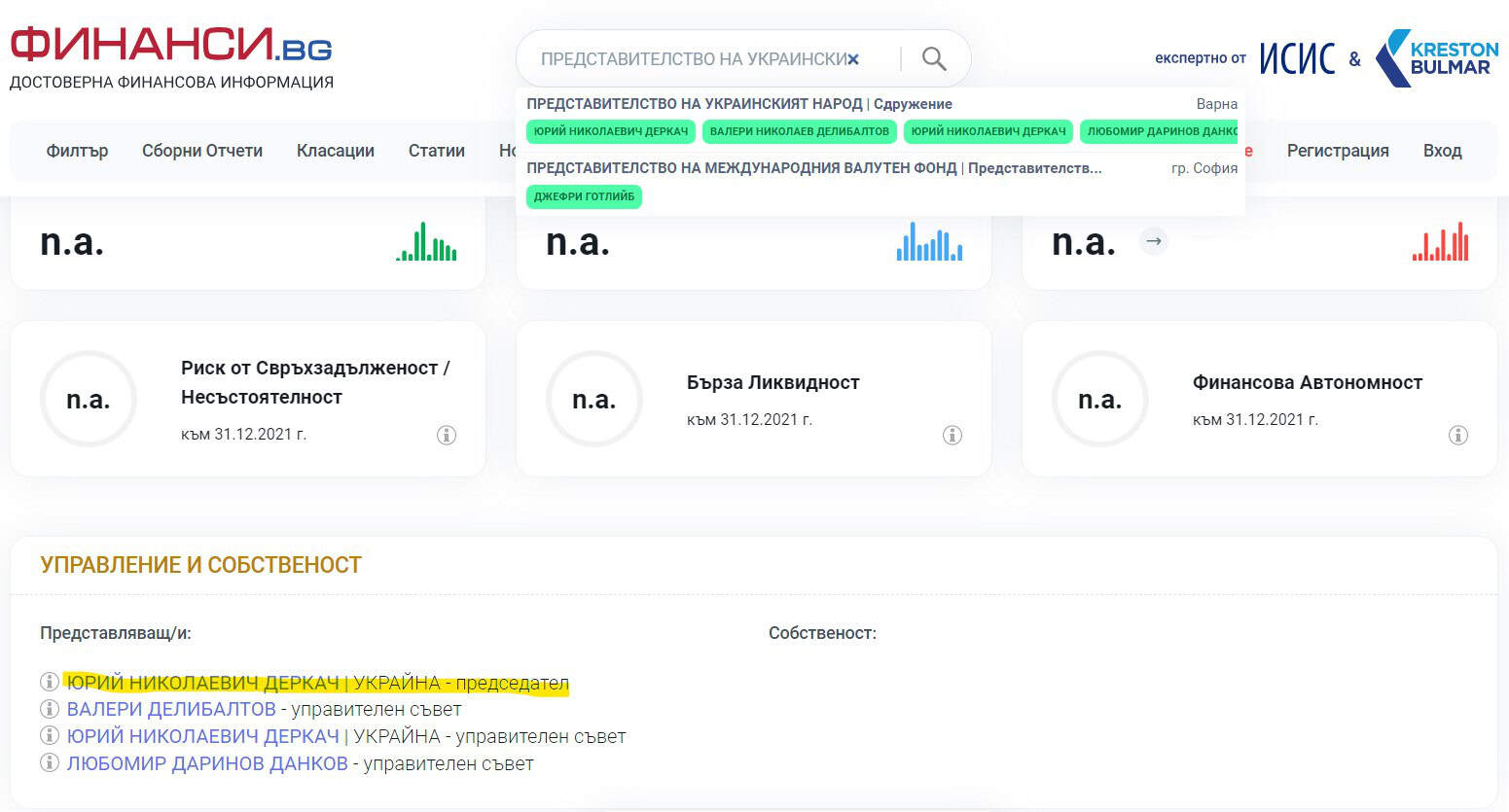
Task: Click the Варна location text in suggestion
Action: (1217, 104)
